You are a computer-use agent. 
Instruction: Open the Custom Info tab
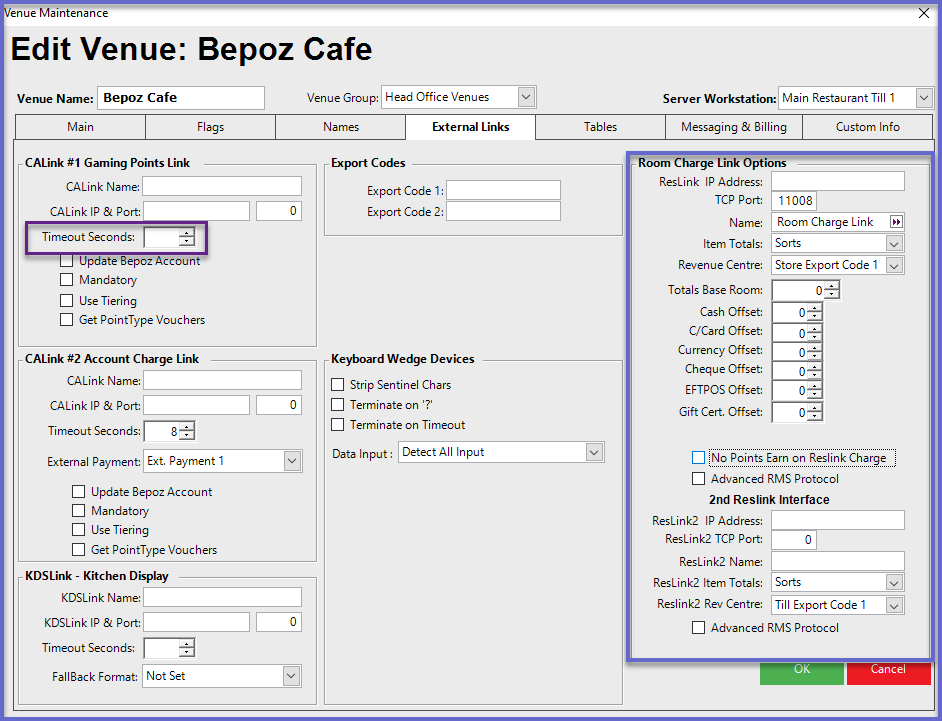coord(868,127)
